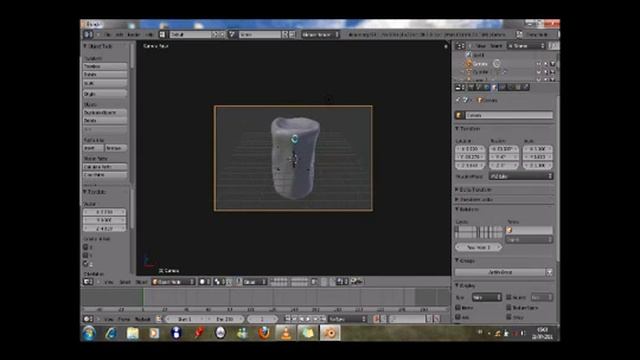Open the Info editor type selector icon

[x=88, y=35]
